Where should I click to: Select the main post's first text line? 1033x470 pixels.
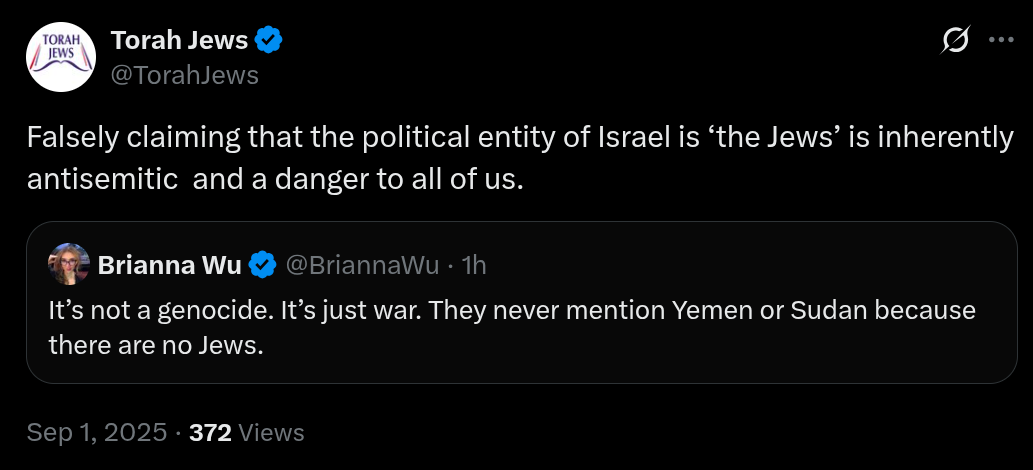pyautogui.click(x=520, y=137)
